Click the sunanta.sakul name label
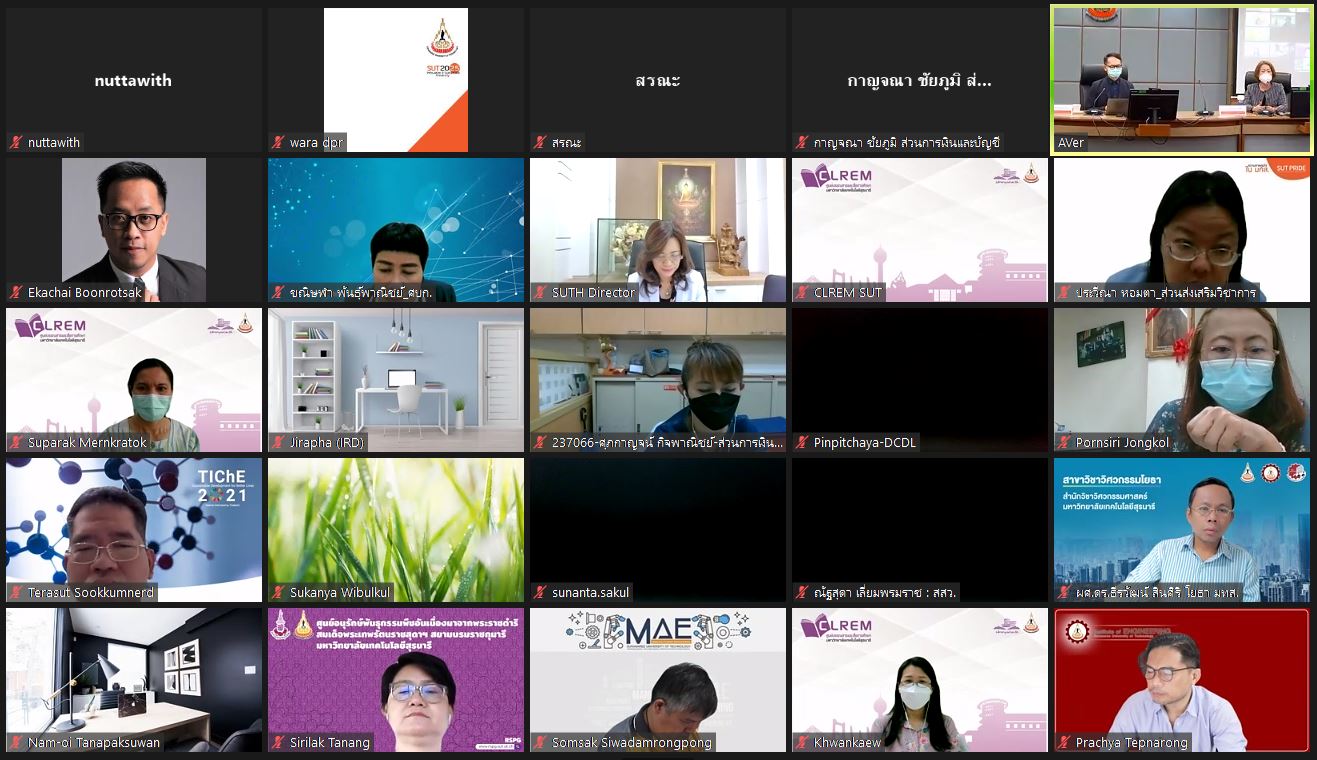The width and height of the screenshot is (1317, 760). tap(591, 593)
